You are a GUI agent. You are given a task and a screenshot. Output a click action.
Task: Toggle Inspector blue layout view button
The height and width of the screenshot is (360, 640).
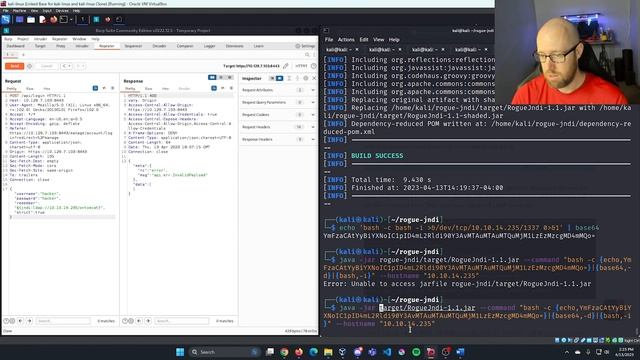coord(280,78)
